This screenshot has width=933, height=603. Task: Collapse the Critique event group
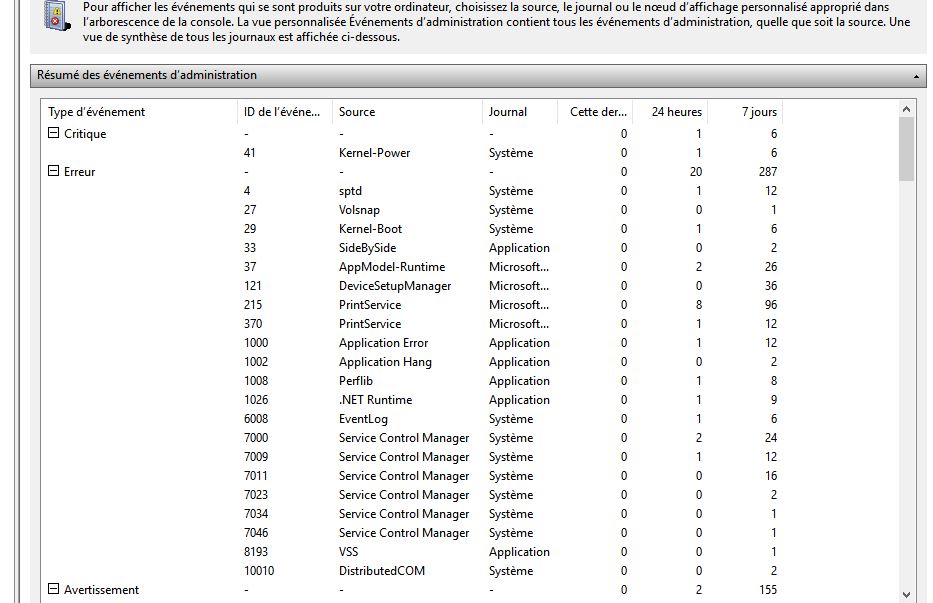pyautogui.click(x=54, y=133)
